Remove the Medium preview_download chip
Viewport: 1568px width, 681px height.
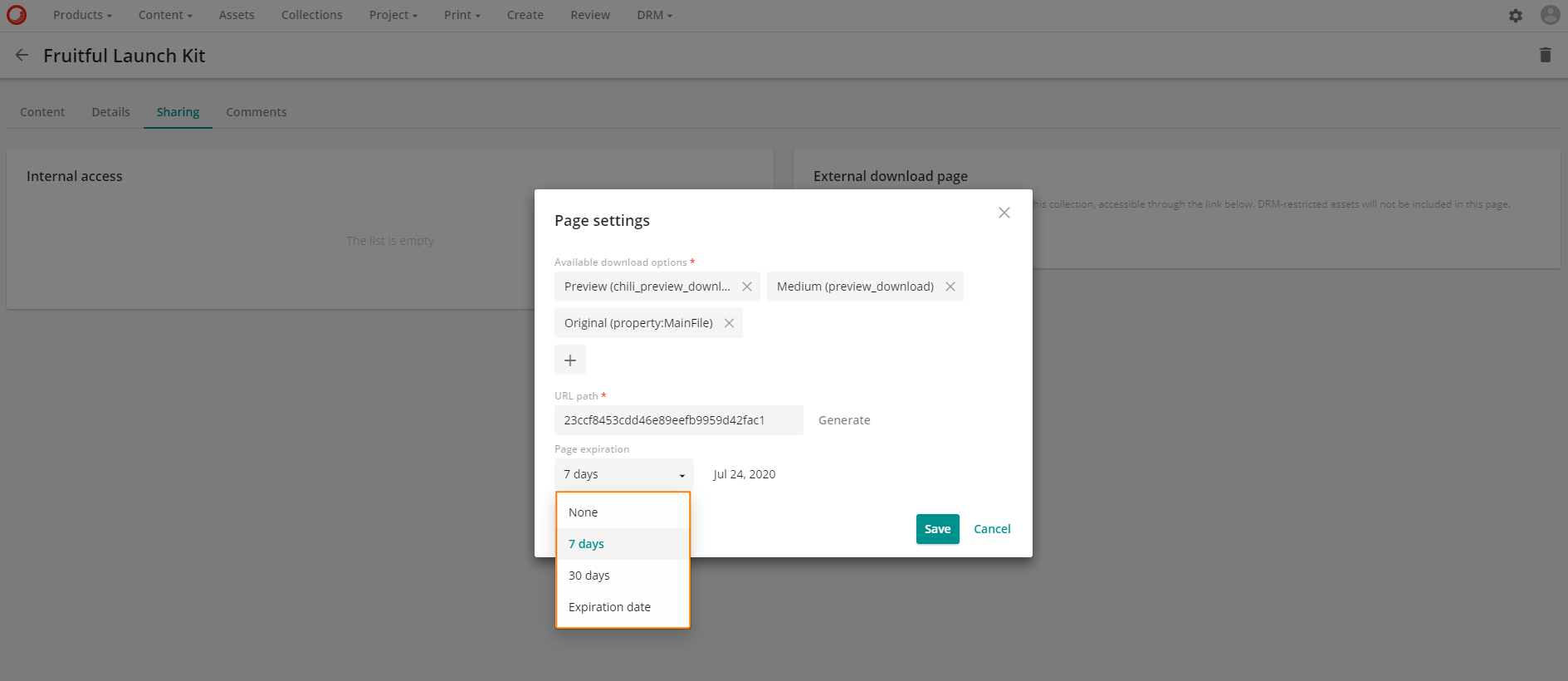click(x=950, y=287)
